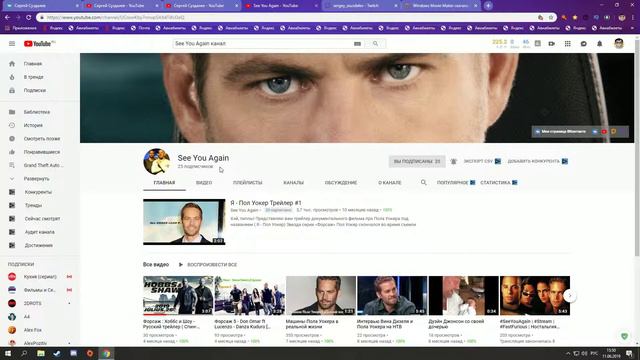Open the YouTube hamburger guide menu
This screenshot has height=360, width=640.
12,44
